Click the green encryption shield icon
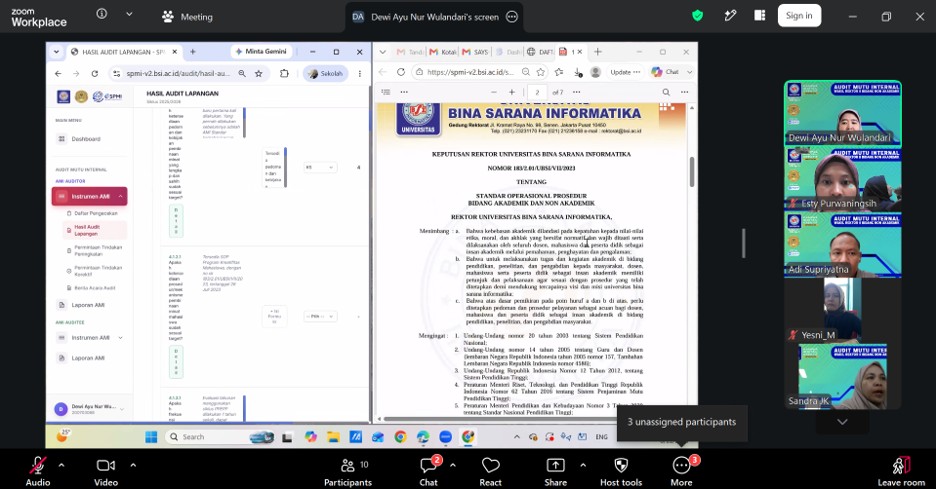Image resolution: width=936 pixels, height=489 pixels. [x=697, y=16]
